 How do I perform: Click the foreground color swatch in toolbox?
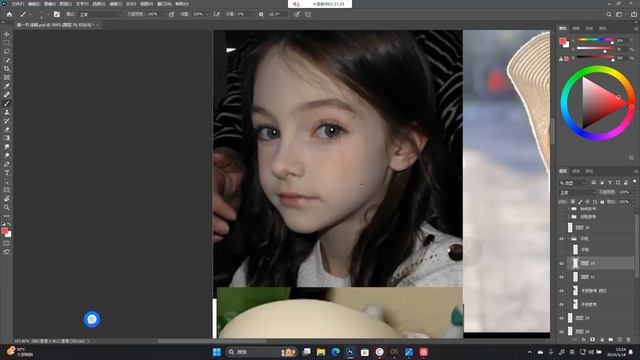pos(4,231)
